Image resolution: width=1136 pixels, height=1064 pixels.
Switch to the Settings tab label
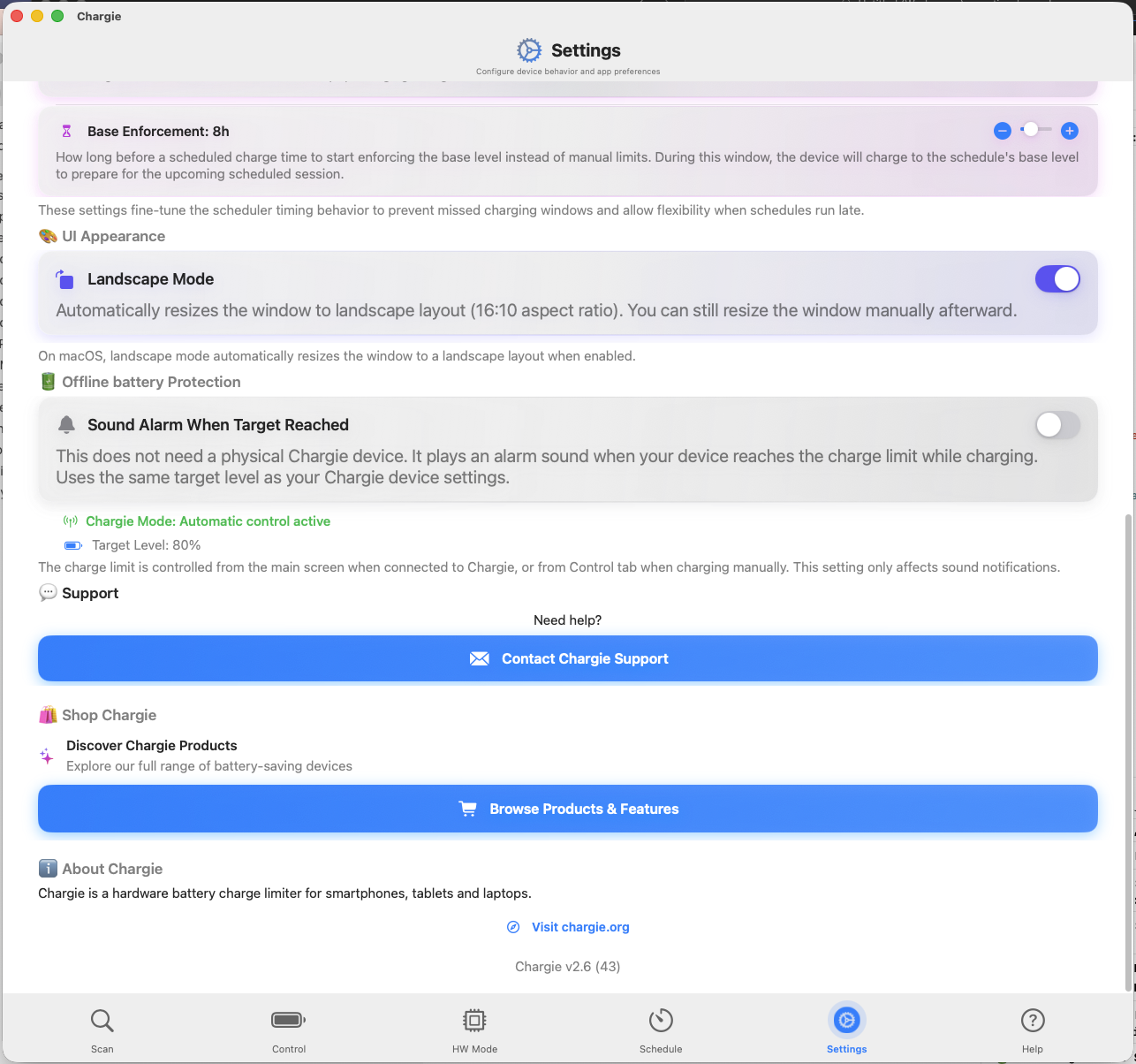846,1049
